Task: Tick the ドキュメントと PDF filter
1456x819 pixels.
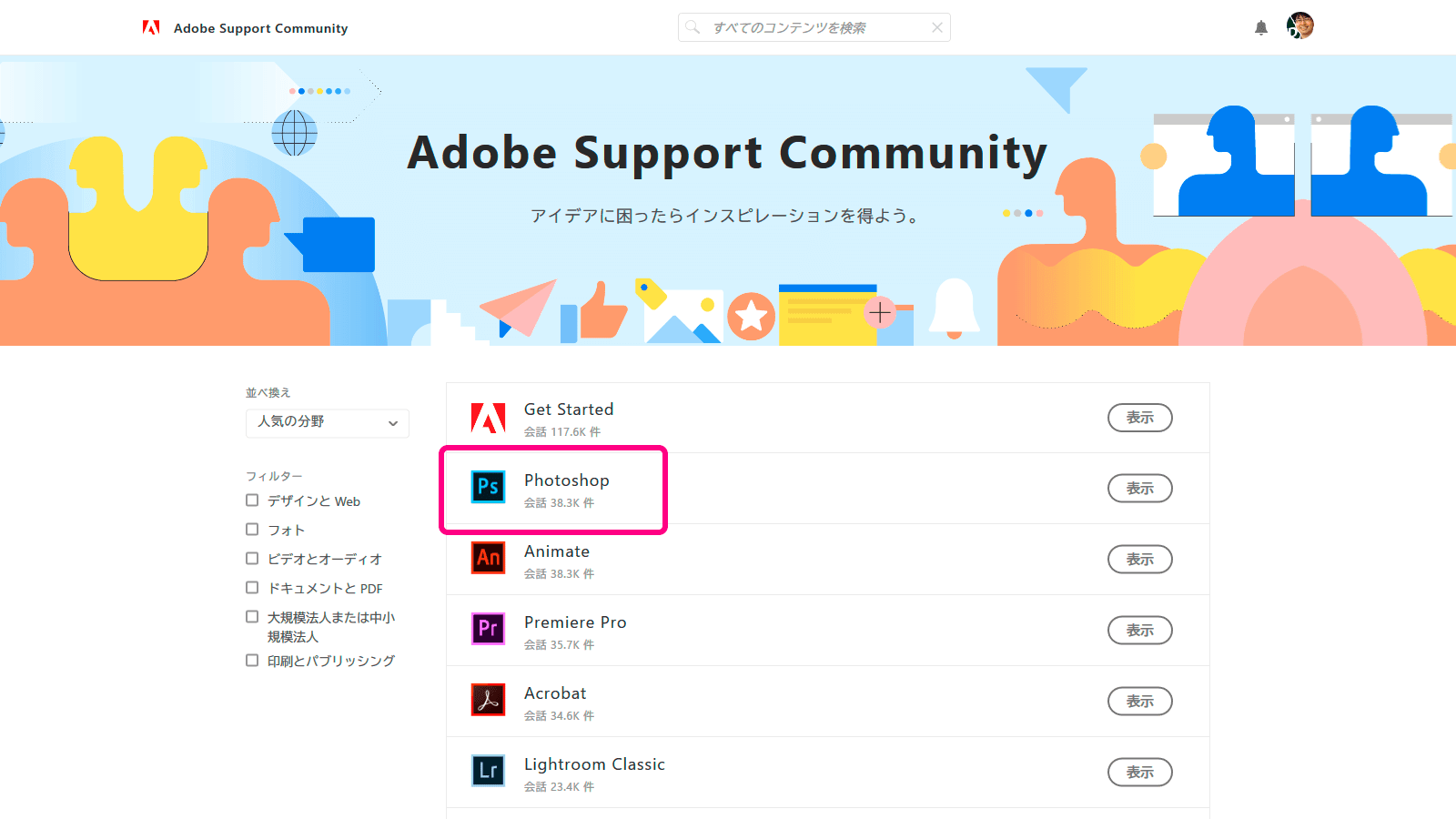Action: [252, 588]
